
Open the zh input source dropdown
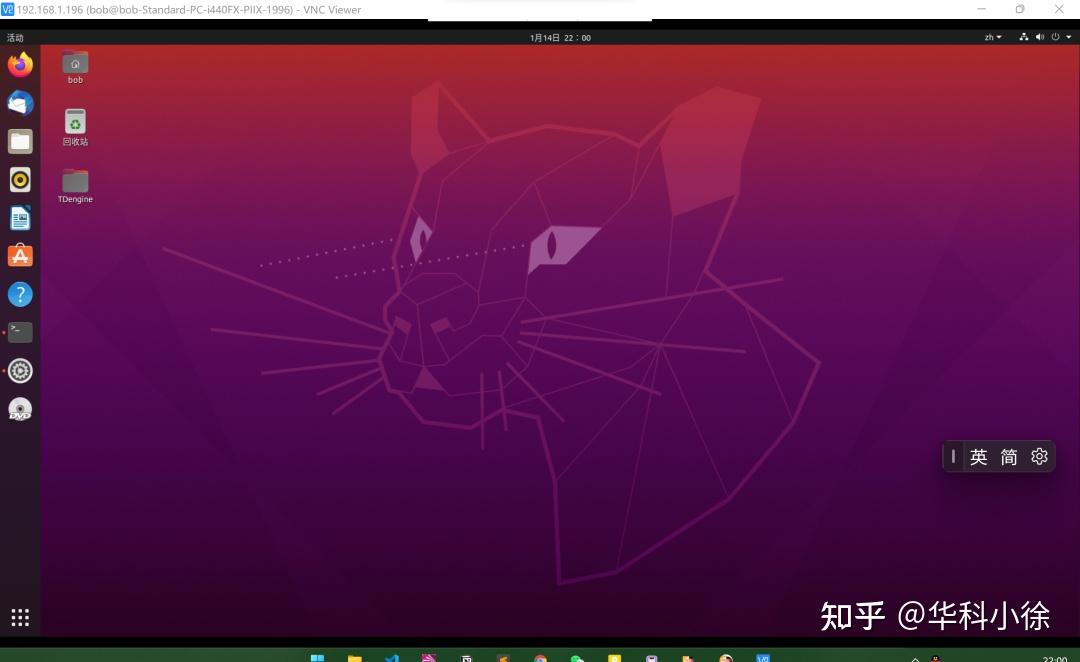[993, 37]
